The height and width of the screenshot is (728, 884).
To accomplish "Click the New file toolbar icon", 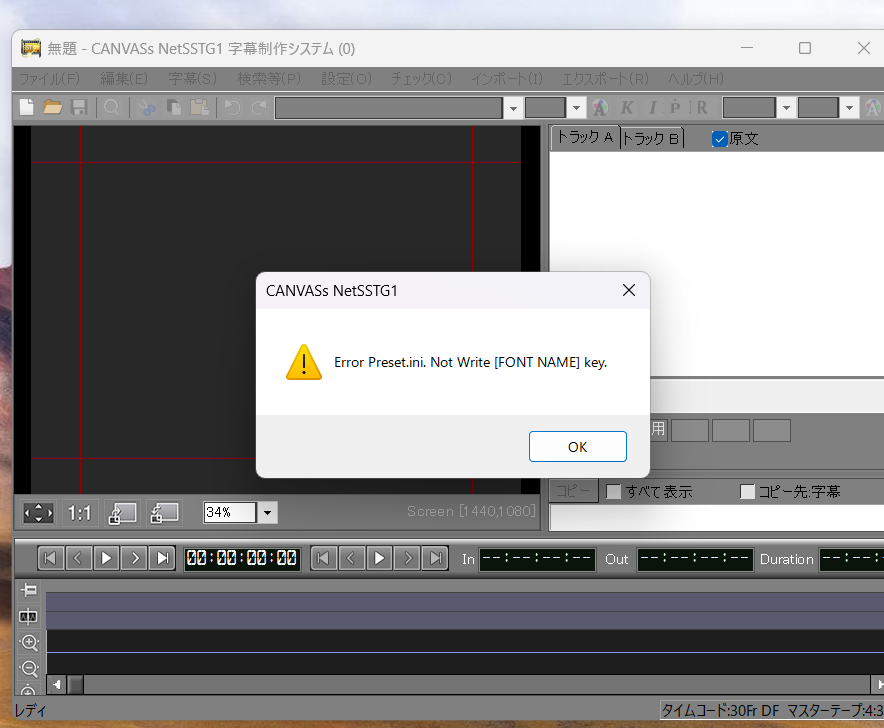I will [x=26, y=107].
